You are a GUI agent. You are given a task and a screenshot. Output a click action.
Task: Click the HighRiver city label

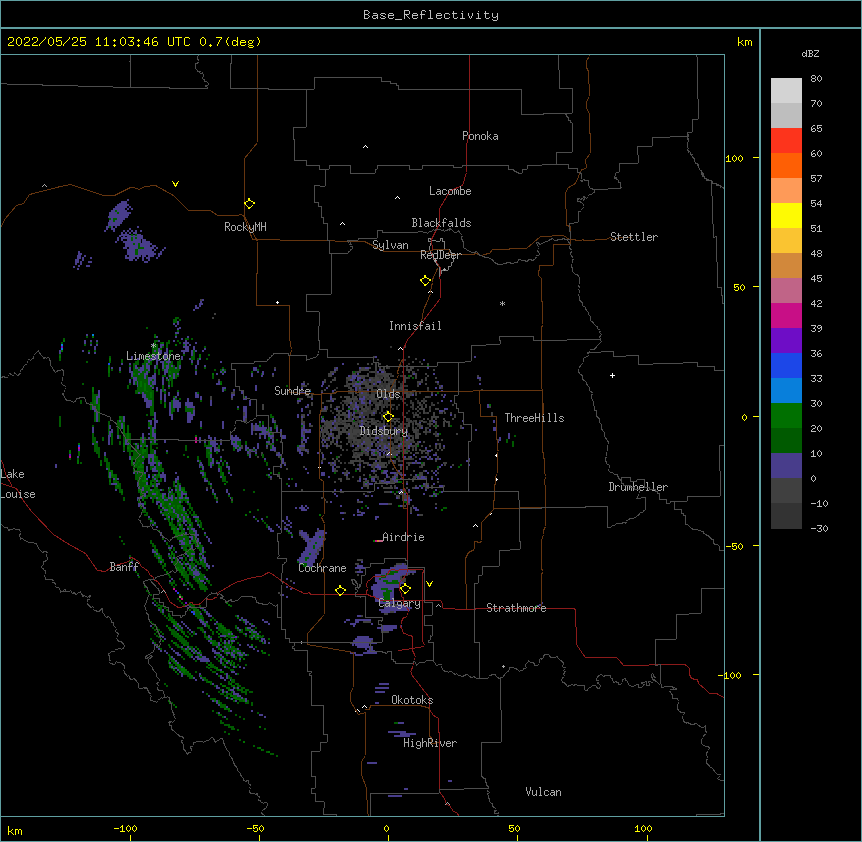point(430,743)
